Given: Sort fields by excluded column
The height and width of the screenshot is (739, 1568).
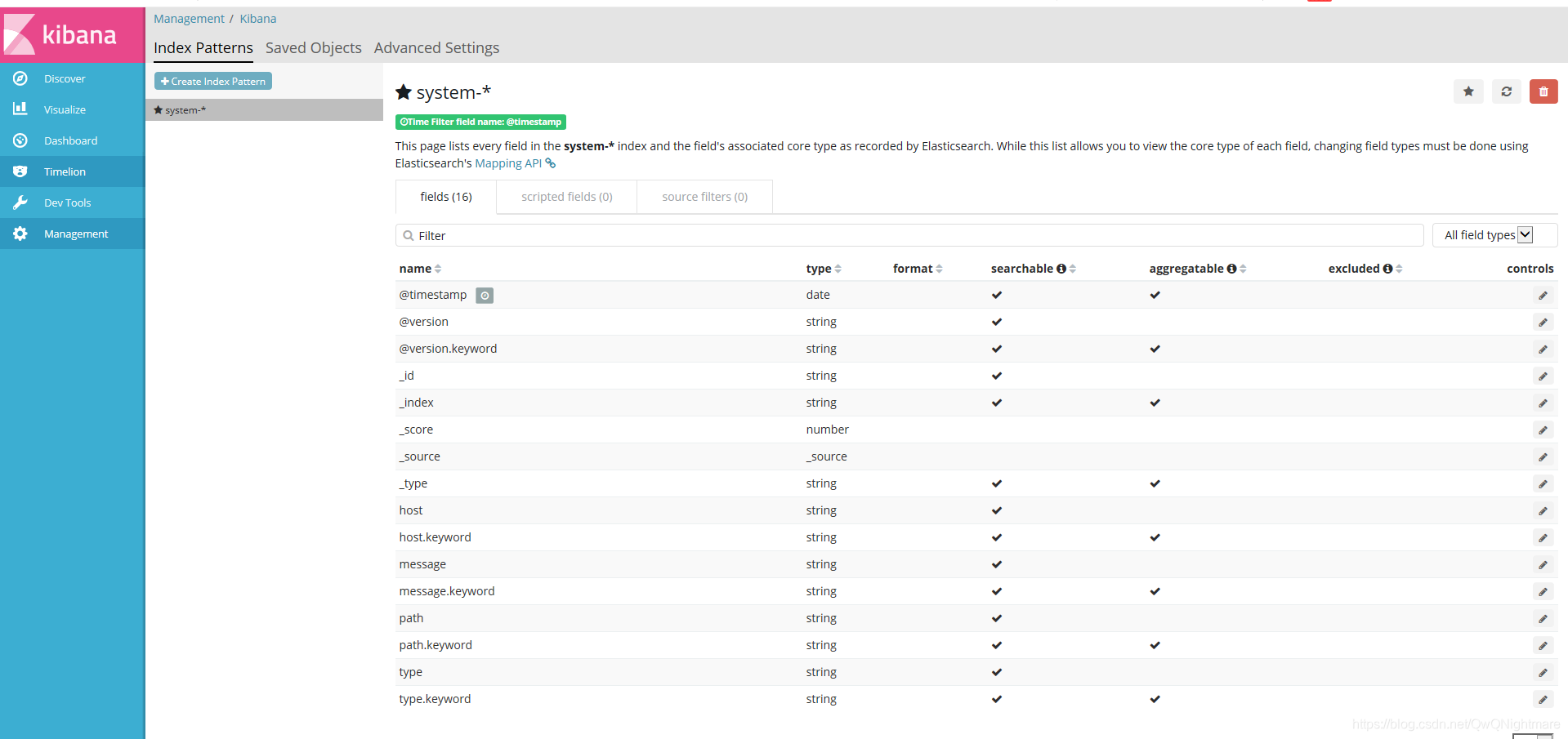Looking at the screenshot, I should tap(1365, 269).
